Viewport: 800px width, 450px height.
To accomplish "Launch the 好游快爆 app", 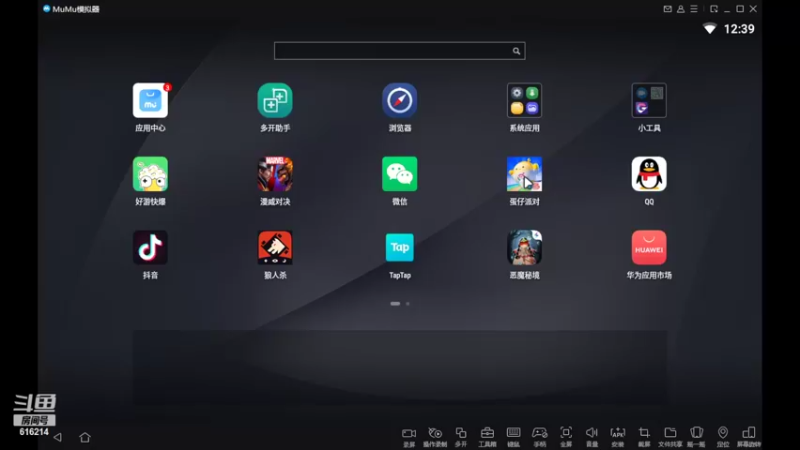I will [150, 174].
